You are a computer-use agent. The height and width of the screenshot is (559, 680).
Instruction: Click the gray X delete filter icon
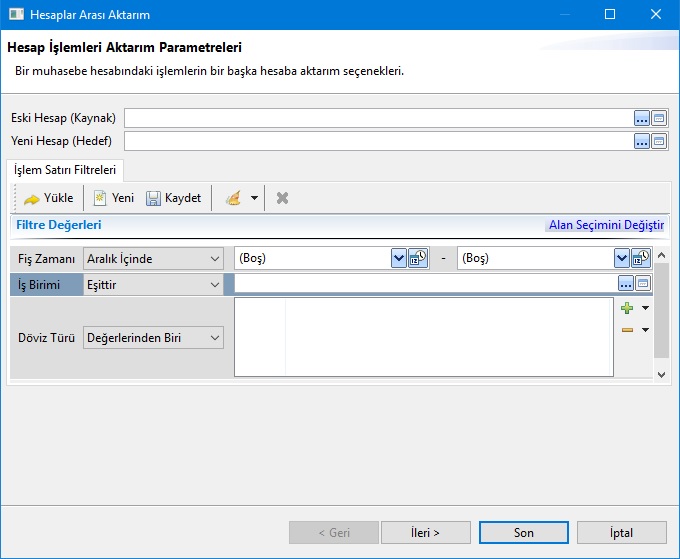coord(282,198)
